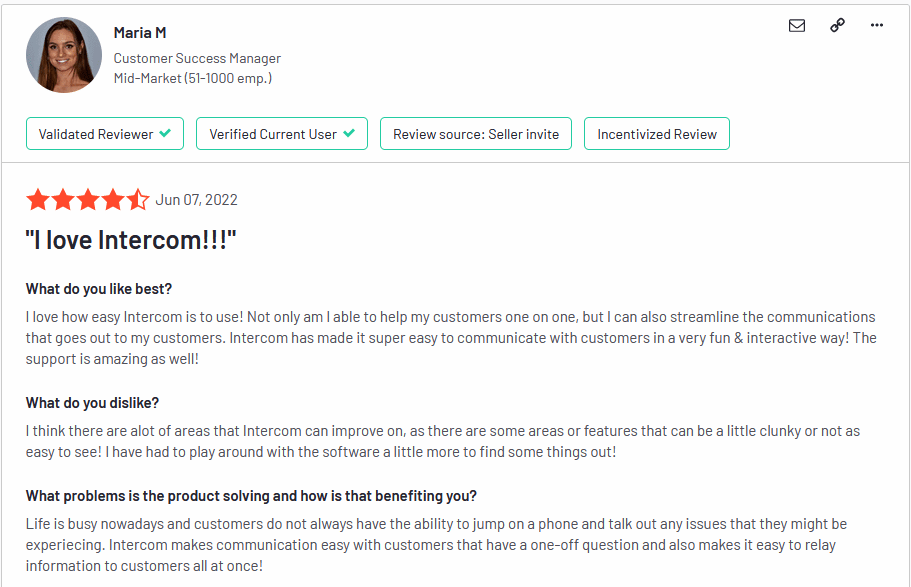
Task: Click Maria M's profile photo
Action: 64,55
